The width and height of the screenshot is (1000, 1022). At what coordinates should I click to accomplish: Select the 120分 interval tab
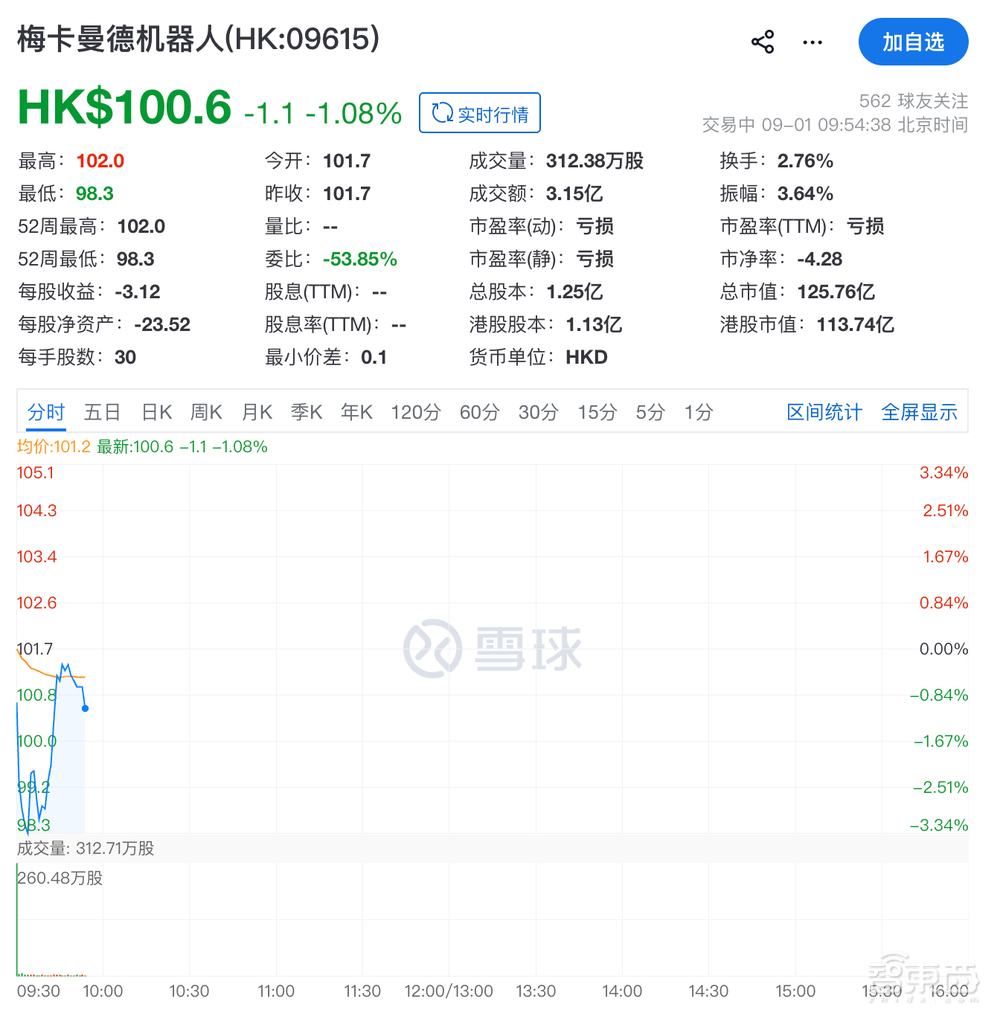pos(416,412)
